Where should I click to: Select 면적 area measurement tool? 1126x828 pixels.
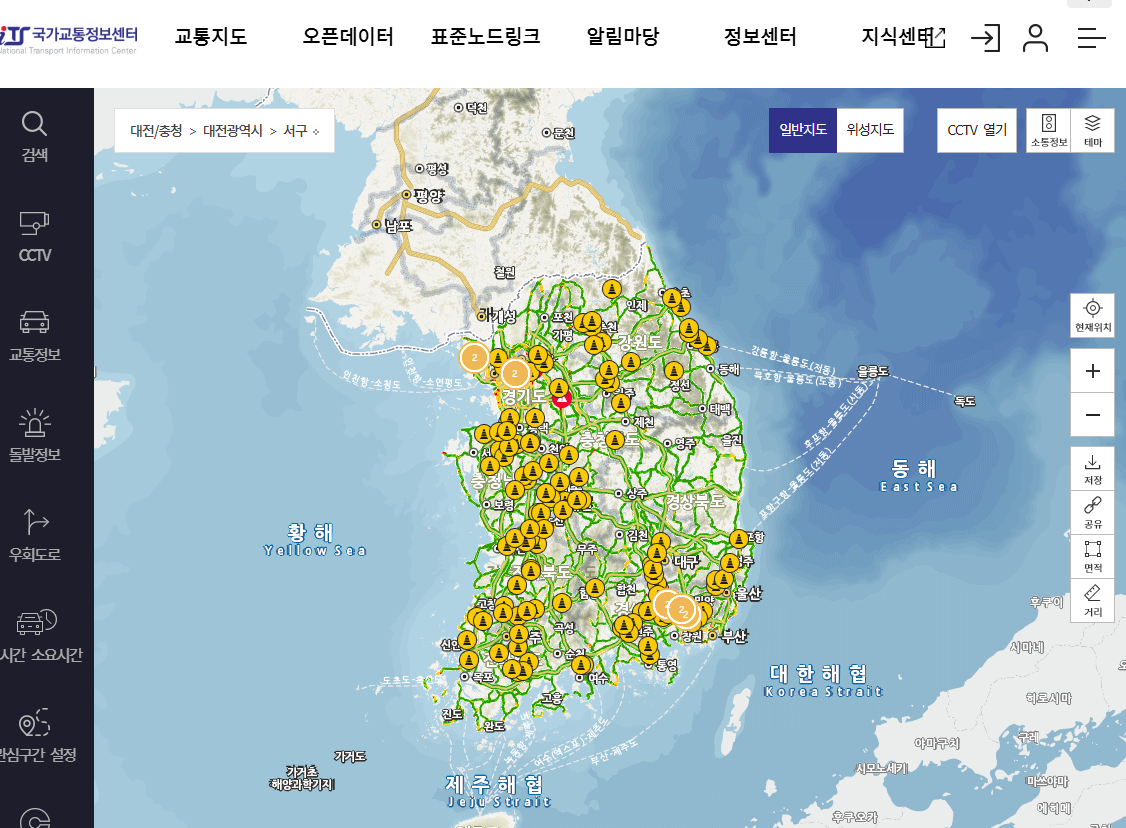[1092, 557]
